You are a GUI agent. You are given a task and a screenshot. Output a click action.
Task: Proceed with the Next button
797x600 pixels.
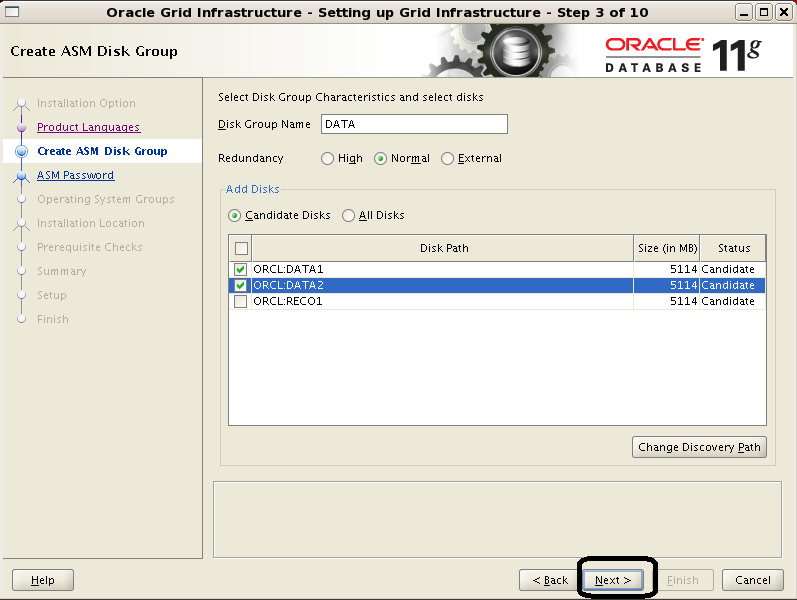tap(613, 580)
